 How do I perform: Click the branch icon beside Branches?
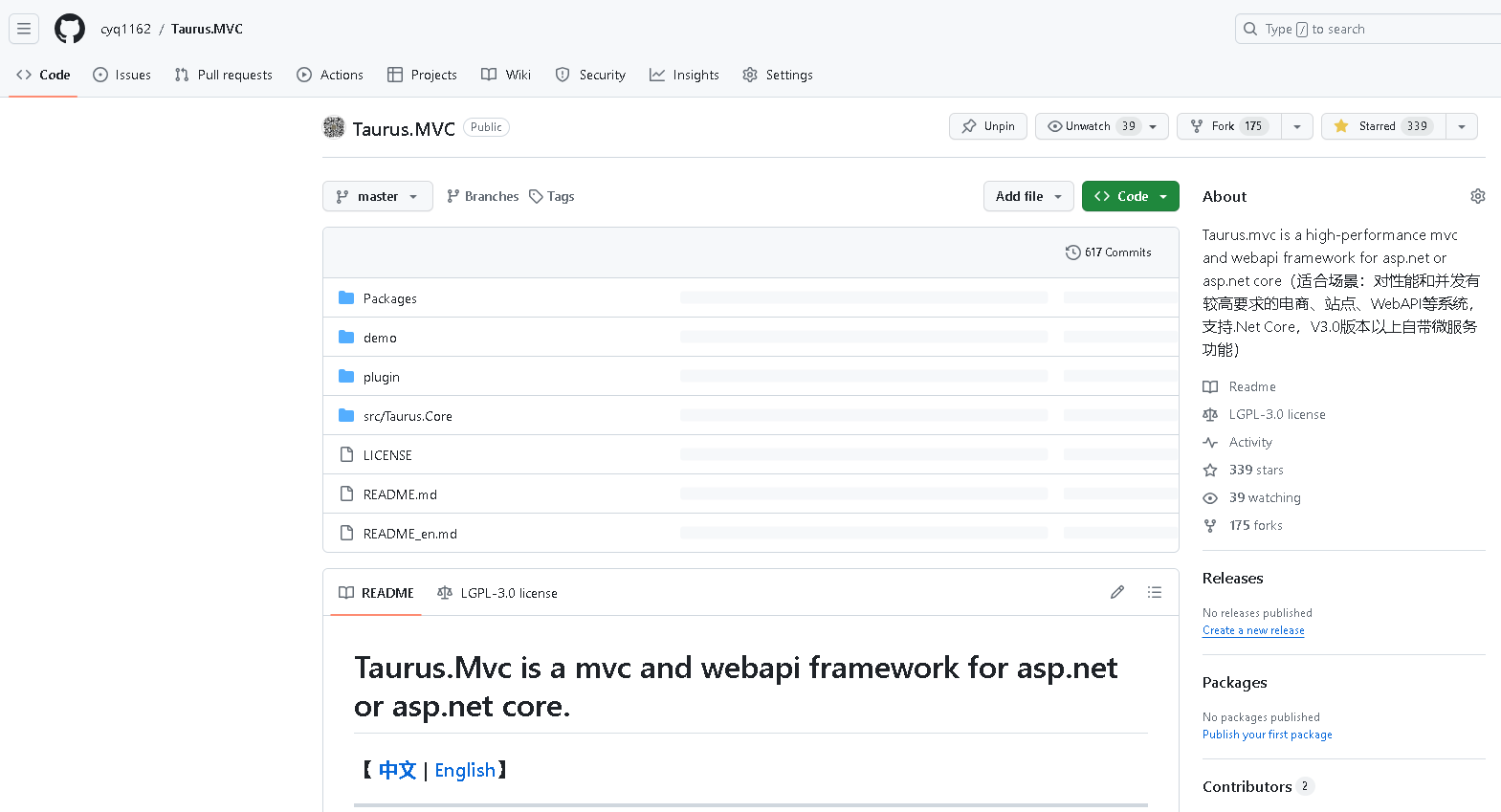coord(453,196)
